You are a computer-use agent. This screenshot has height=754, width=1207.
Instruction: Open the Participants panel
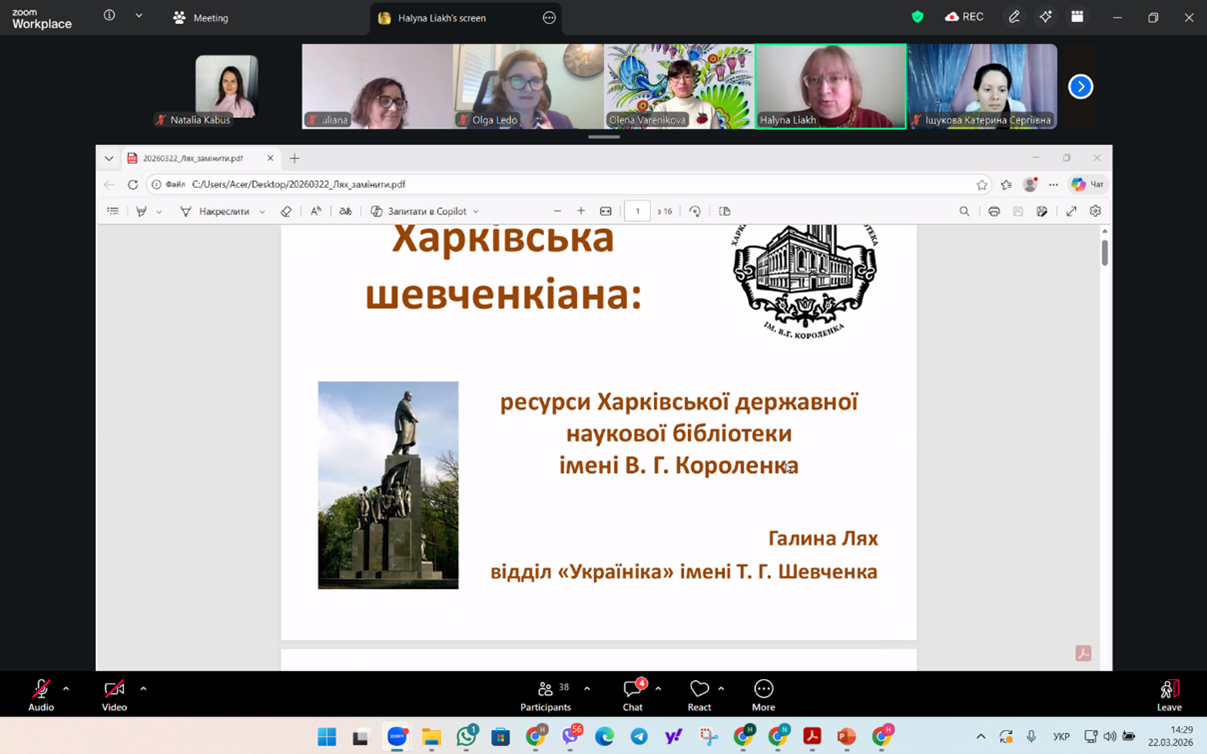[546, 693]
